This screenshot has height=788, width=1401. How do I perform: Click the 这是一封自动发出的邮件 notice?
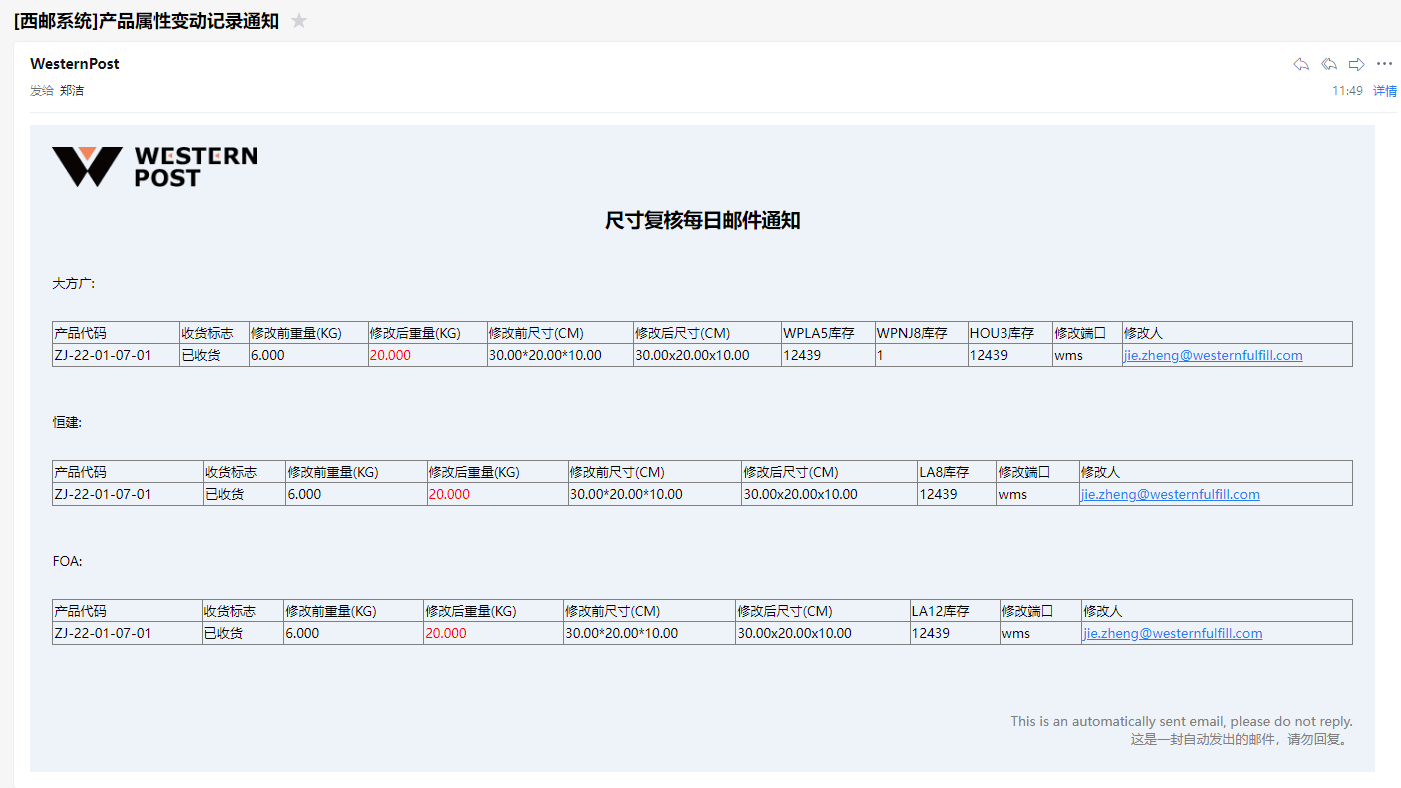1241,740
